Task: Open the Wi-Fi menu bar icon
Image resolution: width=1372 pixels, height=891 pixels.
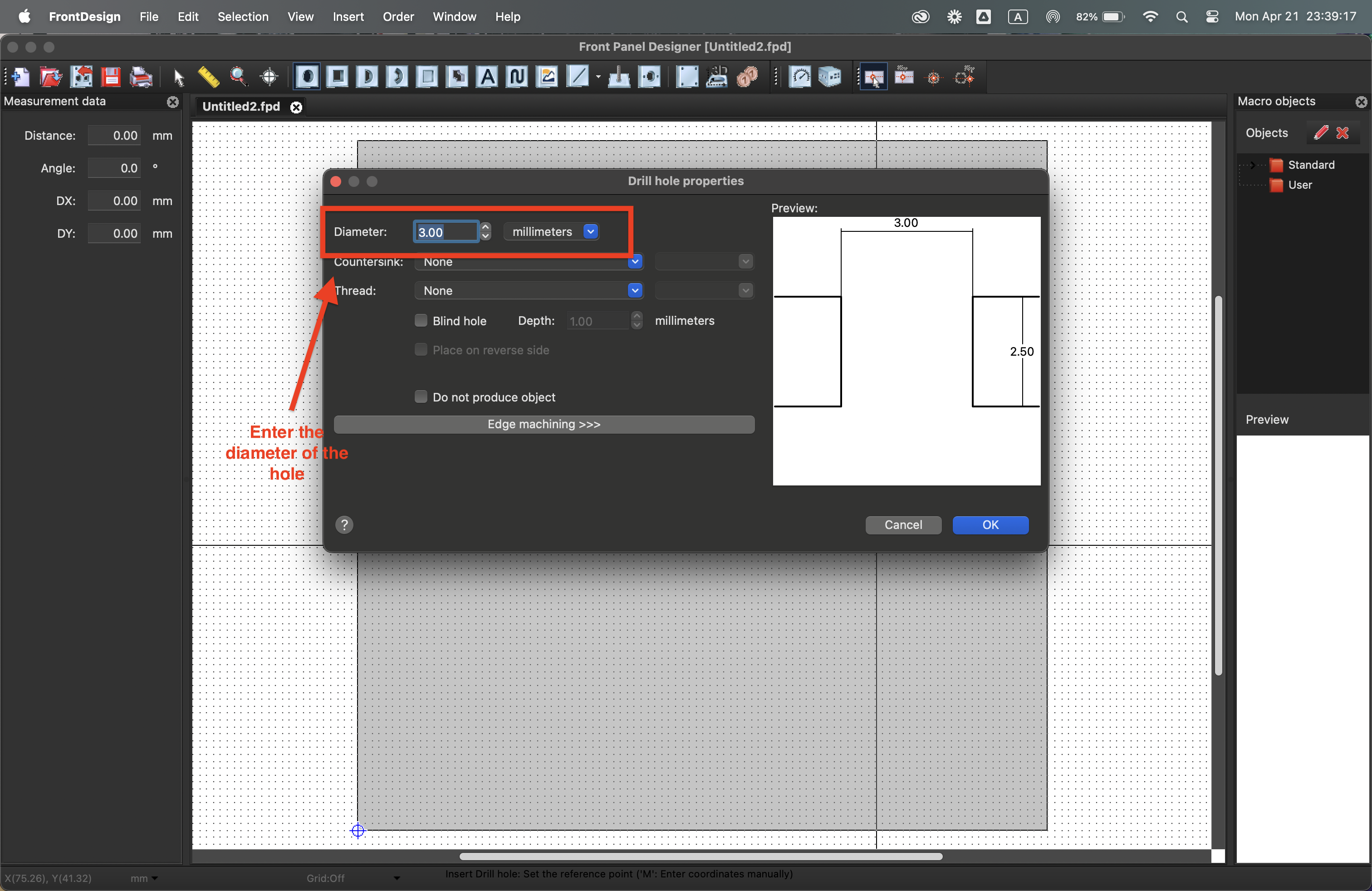Action: [x=1150, y=17]
